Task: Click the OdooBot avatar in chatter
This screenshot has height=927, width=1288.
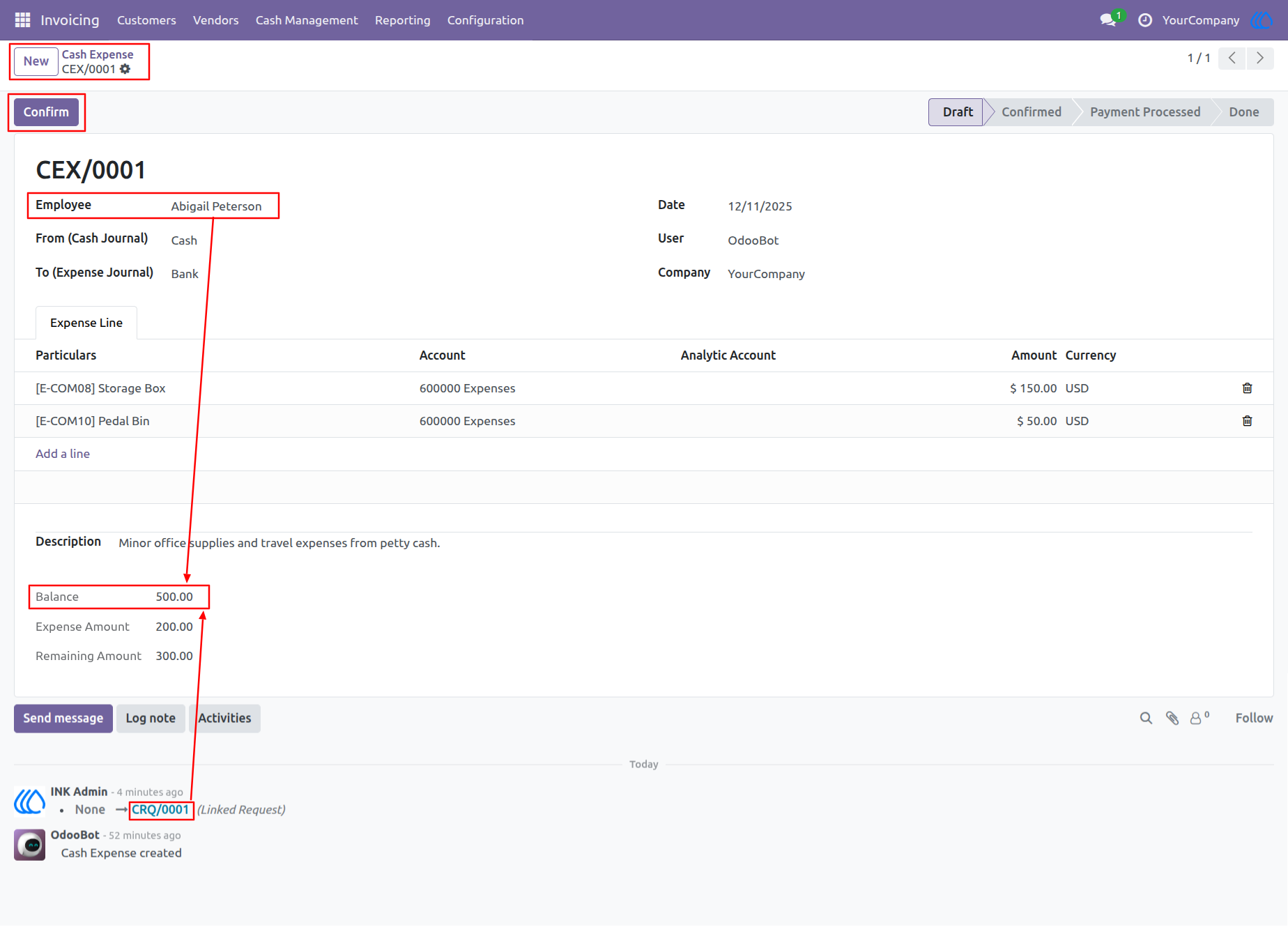Action: [x=30, y=845]
